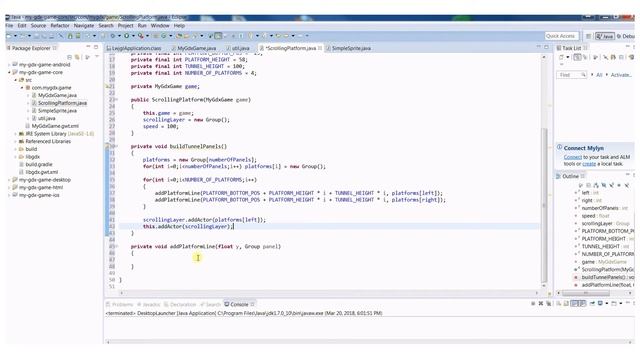640x360 pixels.
Task: Select buildTunnelPanels() in Outline
Action: tap(604, 278)
